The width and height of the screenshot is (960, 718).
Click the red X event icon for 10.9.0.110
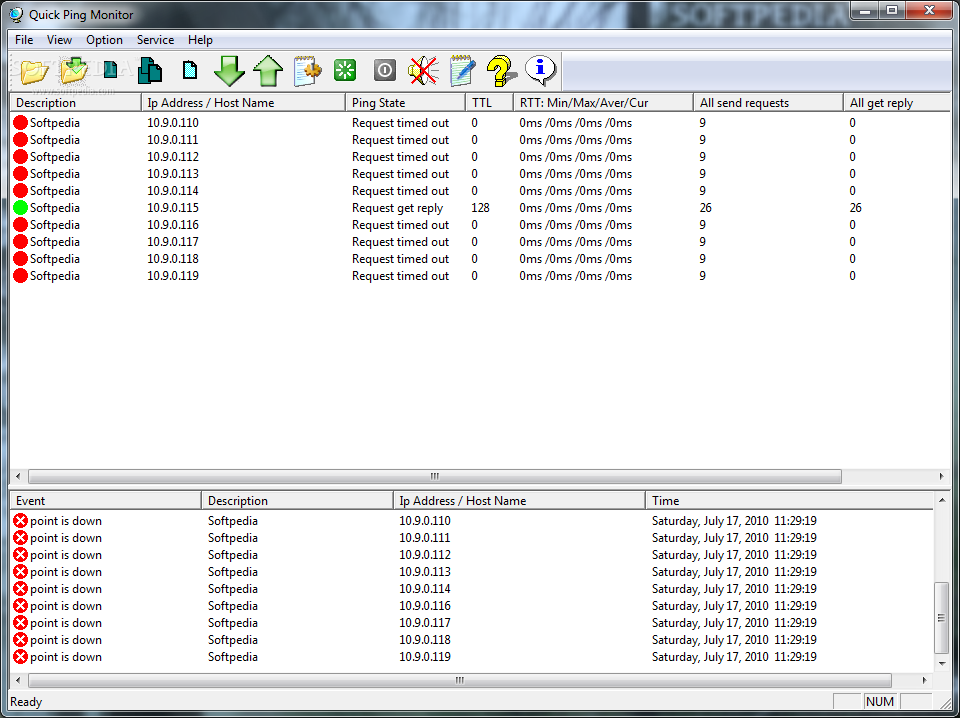pos(21,521)
